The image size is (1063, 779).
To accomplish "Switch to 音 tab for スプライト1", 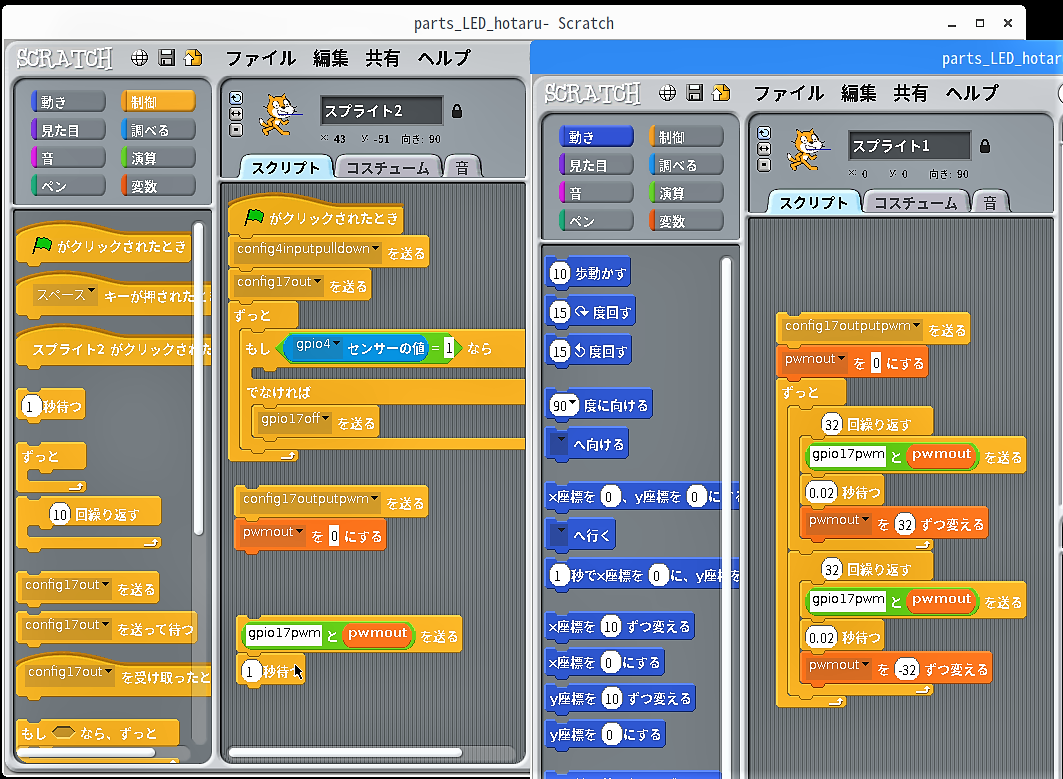I will point(990,203).
